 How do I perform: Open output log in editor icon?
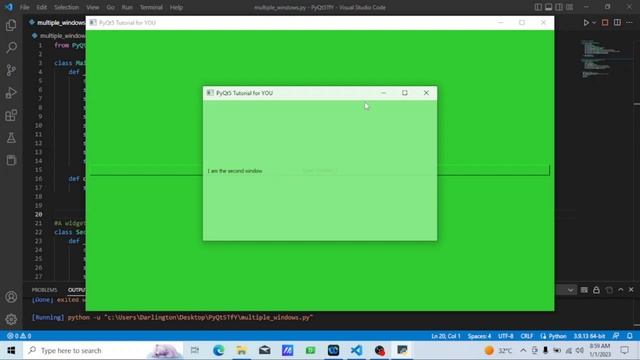pos(609,290)
